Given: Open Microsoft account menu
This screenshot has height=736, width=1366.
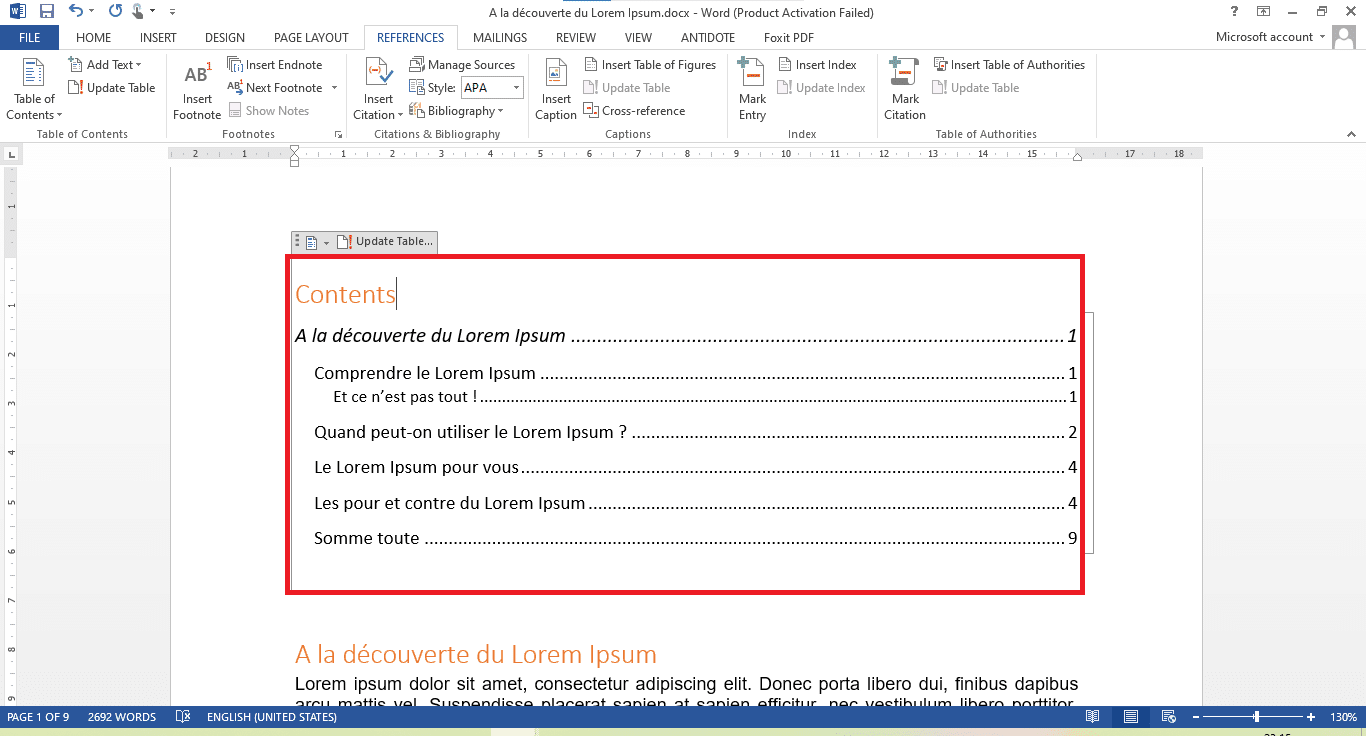Looking at the screenshot, I should (x=1270, y=37).
